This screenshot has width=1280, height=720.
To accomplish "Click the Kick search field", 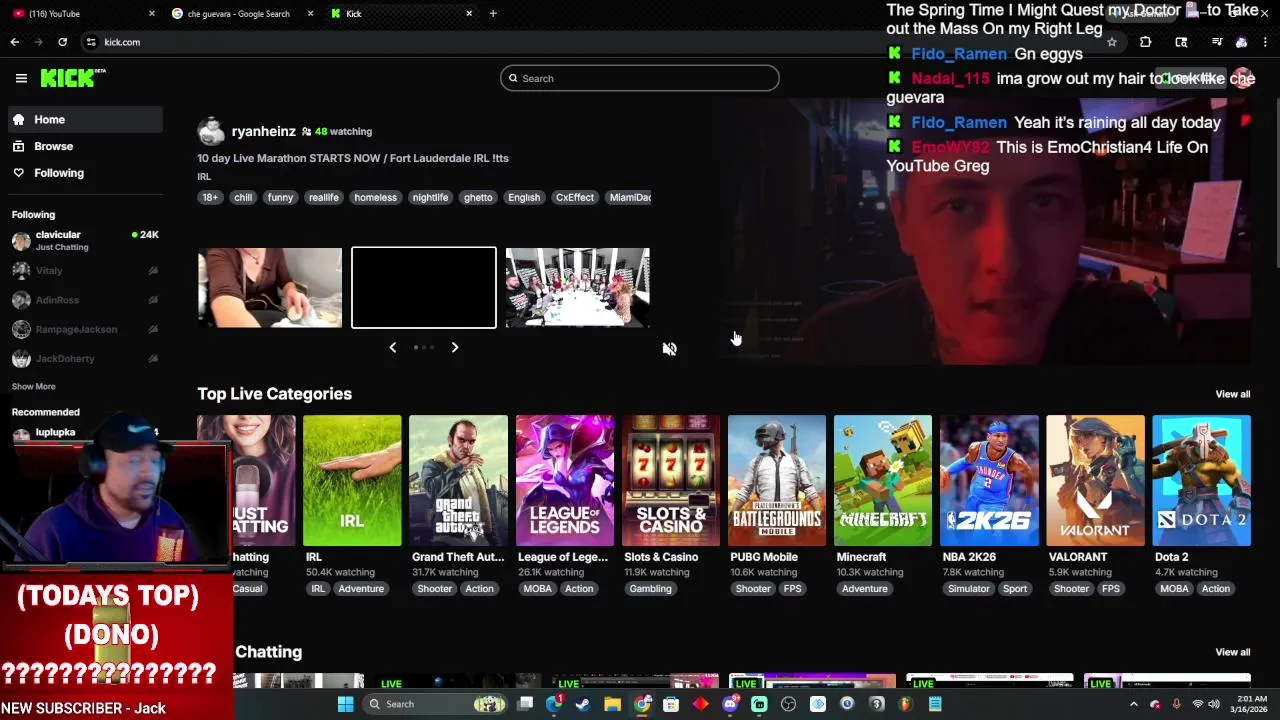I will tap(640, 78).
